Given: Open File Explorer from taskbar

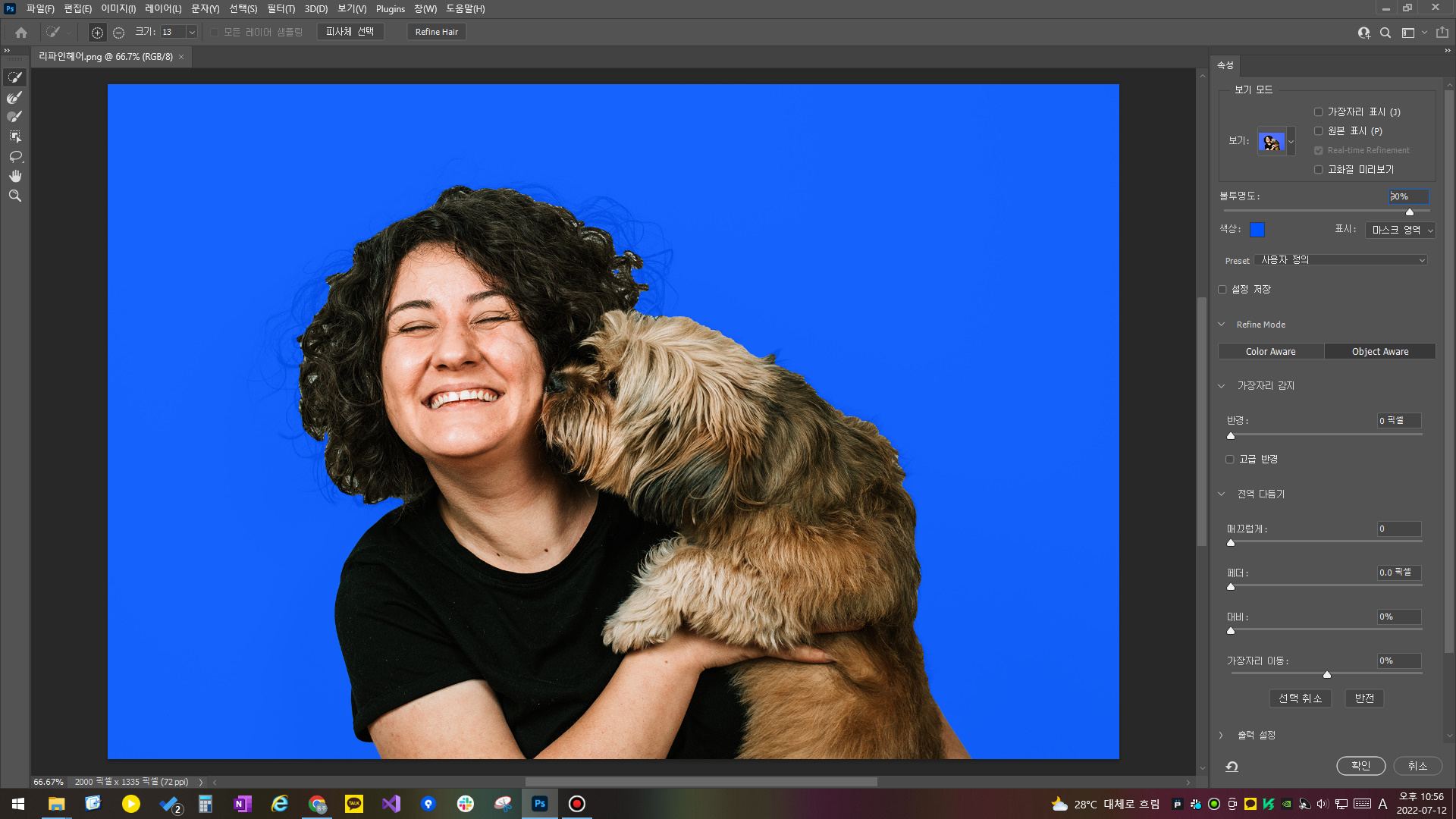Looking at the screenshot, I should [56, 804].
